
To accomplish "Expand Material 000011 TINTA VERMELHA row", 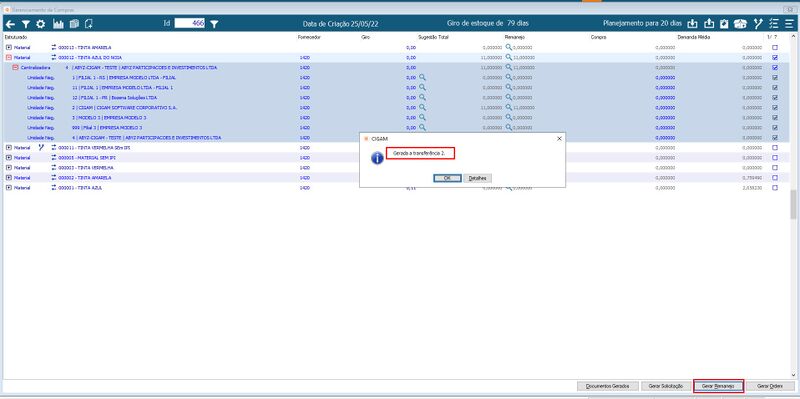I will pos(9,147).
